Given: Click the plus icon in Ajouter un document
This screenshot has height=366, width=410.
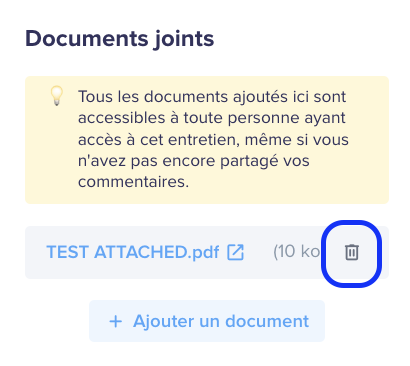Looking at the screenshot, I should [x=116, y=322].
